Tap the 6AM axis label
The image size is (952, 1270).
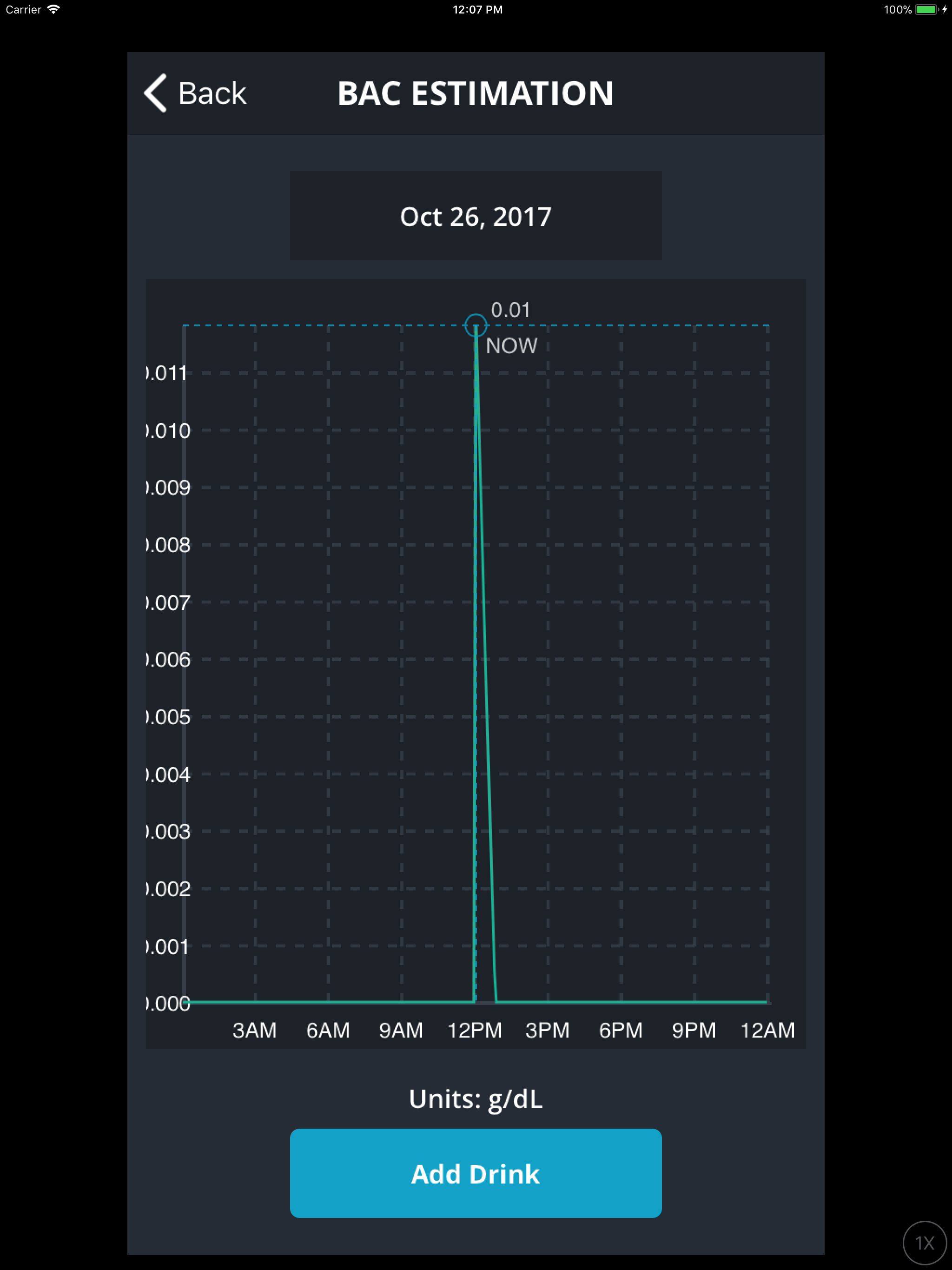point(328,1030)
